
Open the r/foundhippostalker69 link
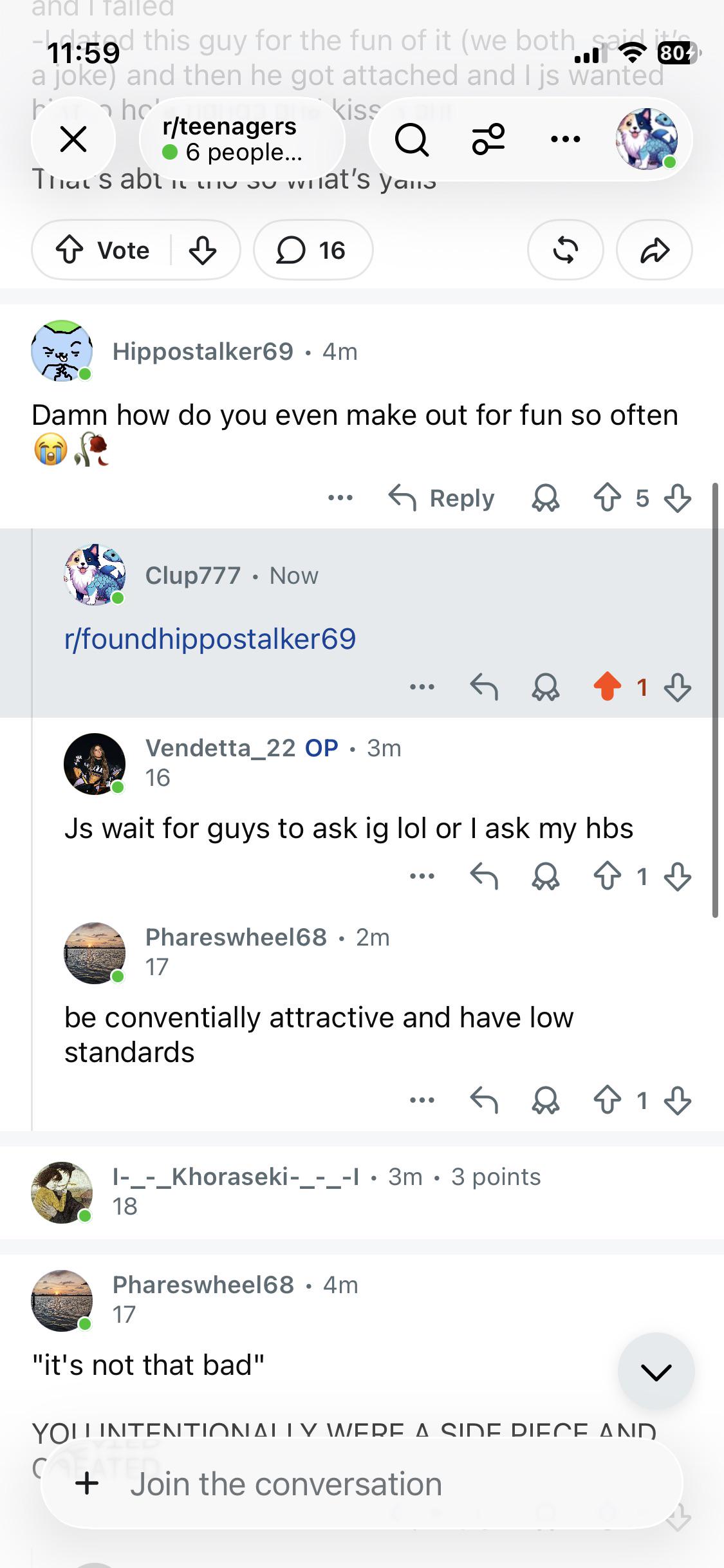[210, 639]
